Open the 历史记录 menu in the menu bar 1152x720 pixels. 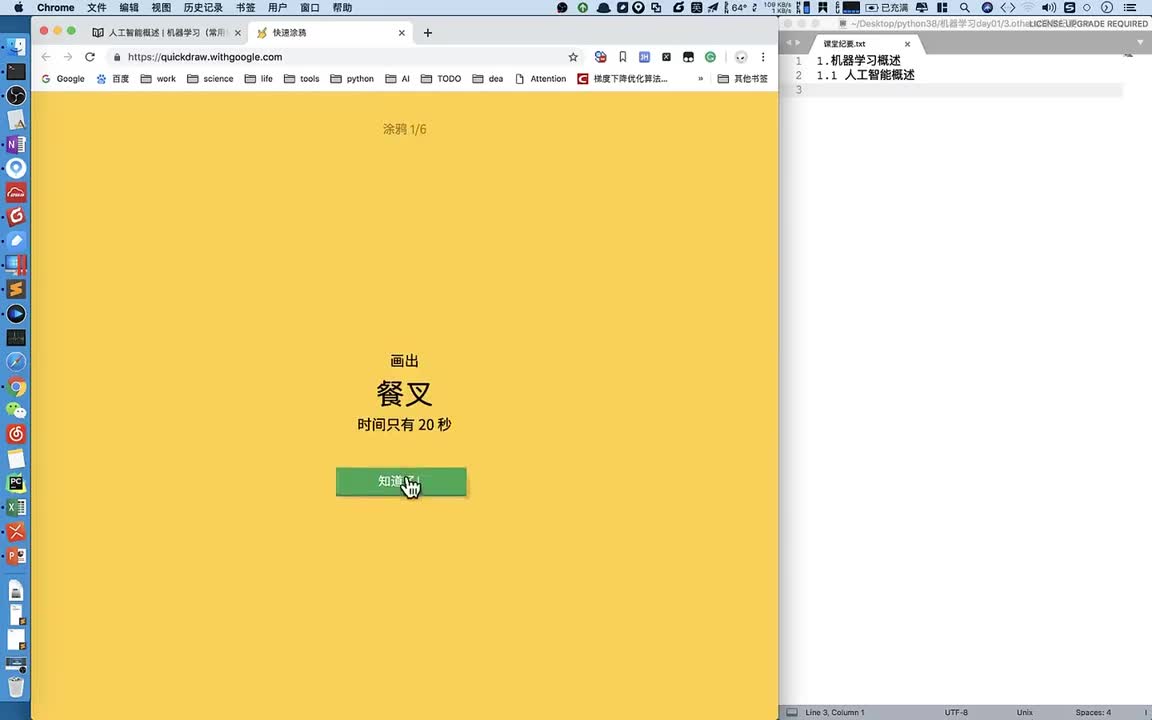[203, 7]
